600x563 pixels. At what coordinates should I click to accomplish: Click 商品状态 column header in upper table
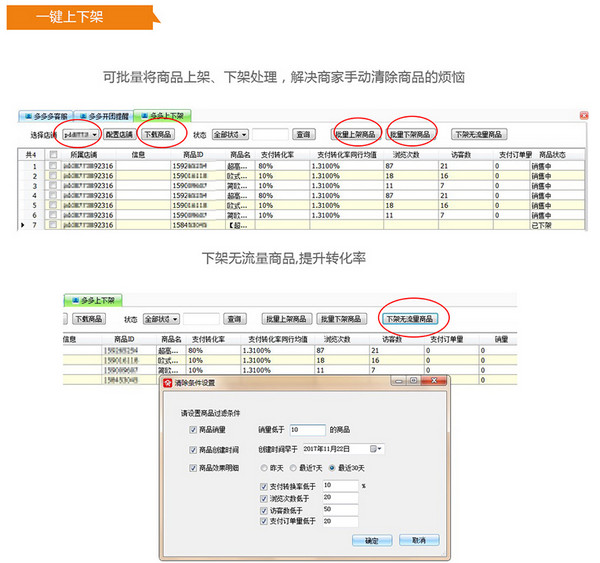tap(552, 155)
